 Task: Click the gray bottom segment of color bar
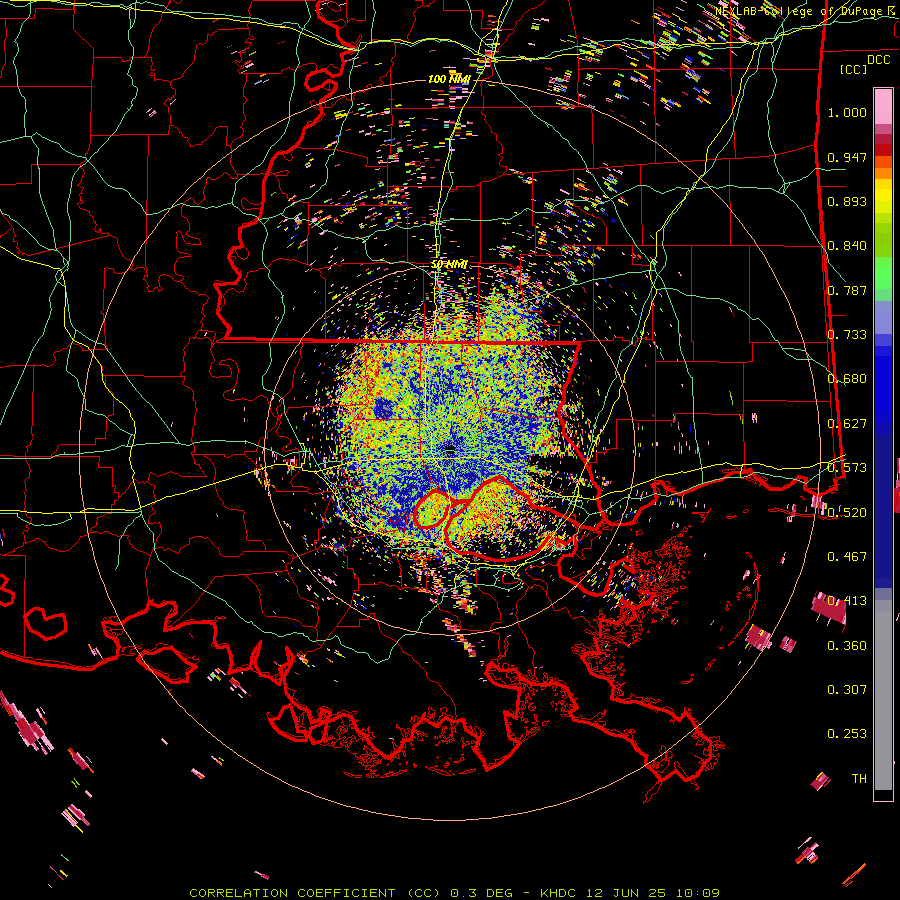(x=883, y=695)
